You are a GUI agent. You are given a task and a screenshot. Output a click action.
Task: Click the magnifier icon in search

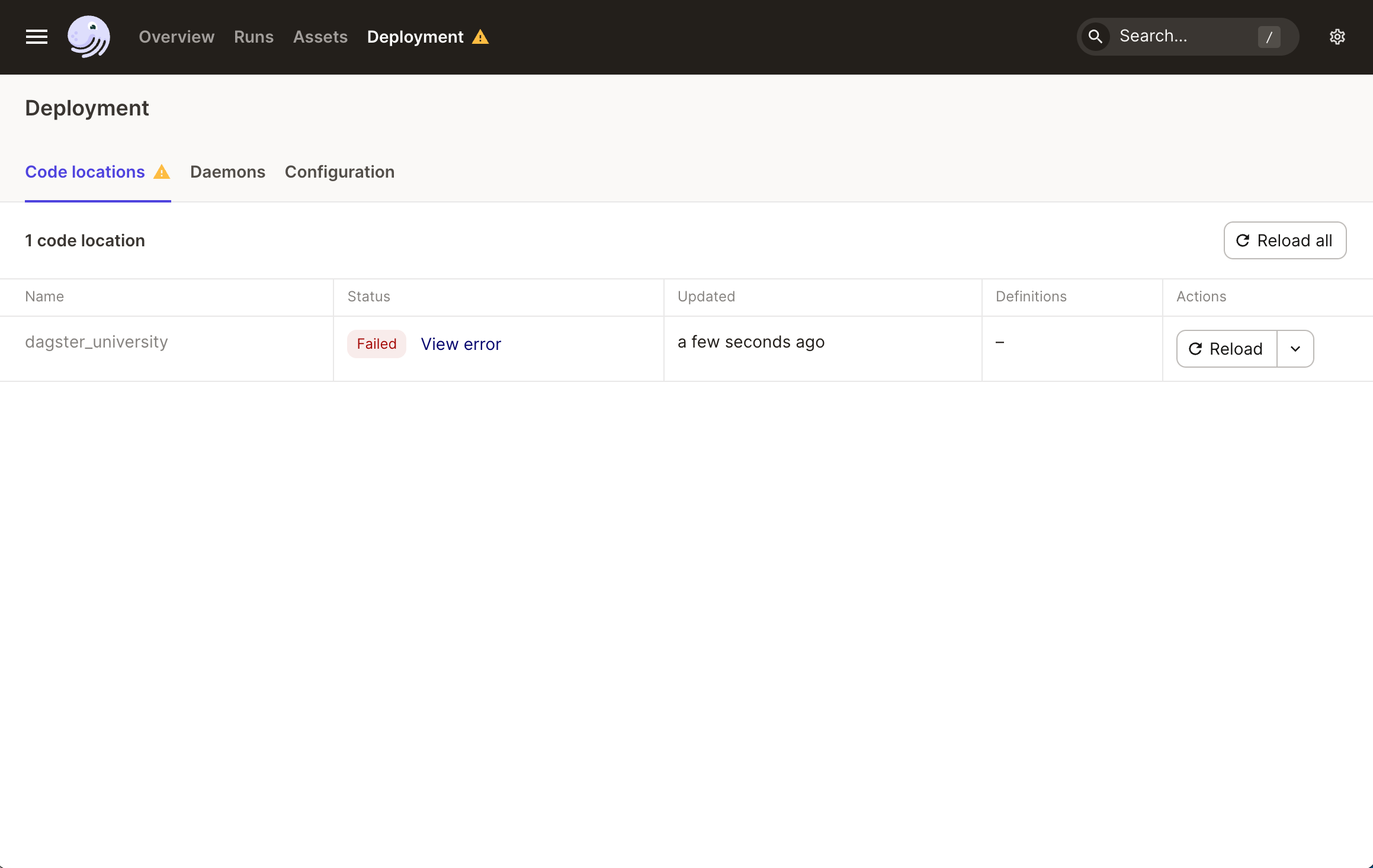(1095, 37)
